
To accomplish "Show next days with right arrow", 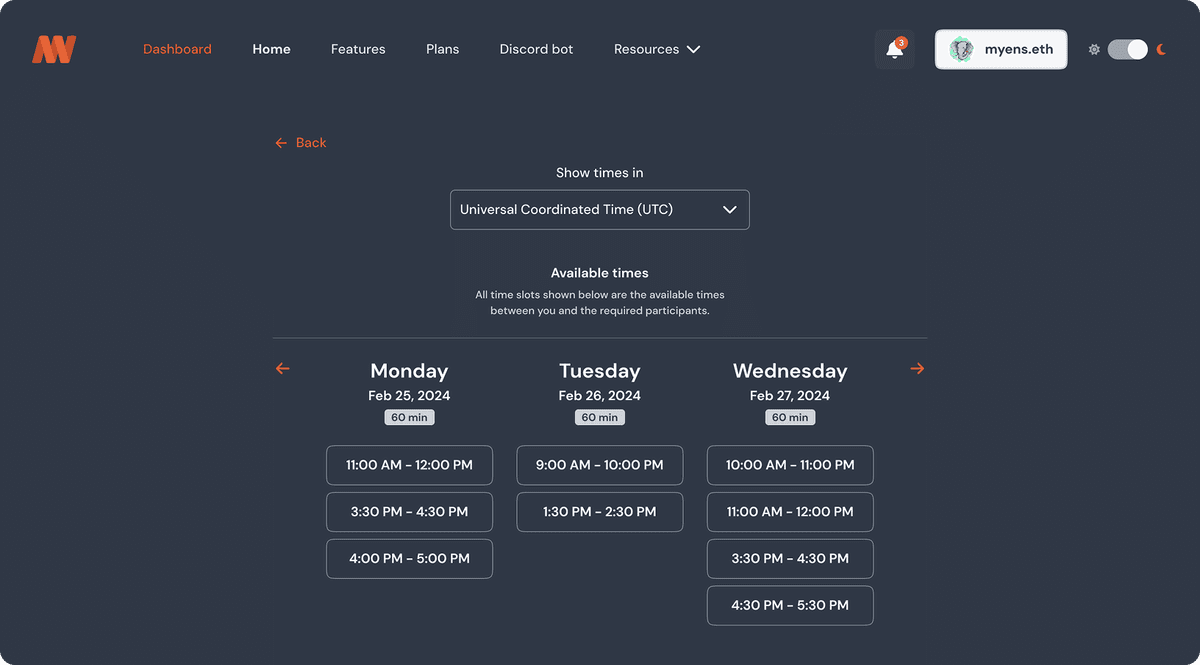I will pyautogui.click(x=917, y=369).
